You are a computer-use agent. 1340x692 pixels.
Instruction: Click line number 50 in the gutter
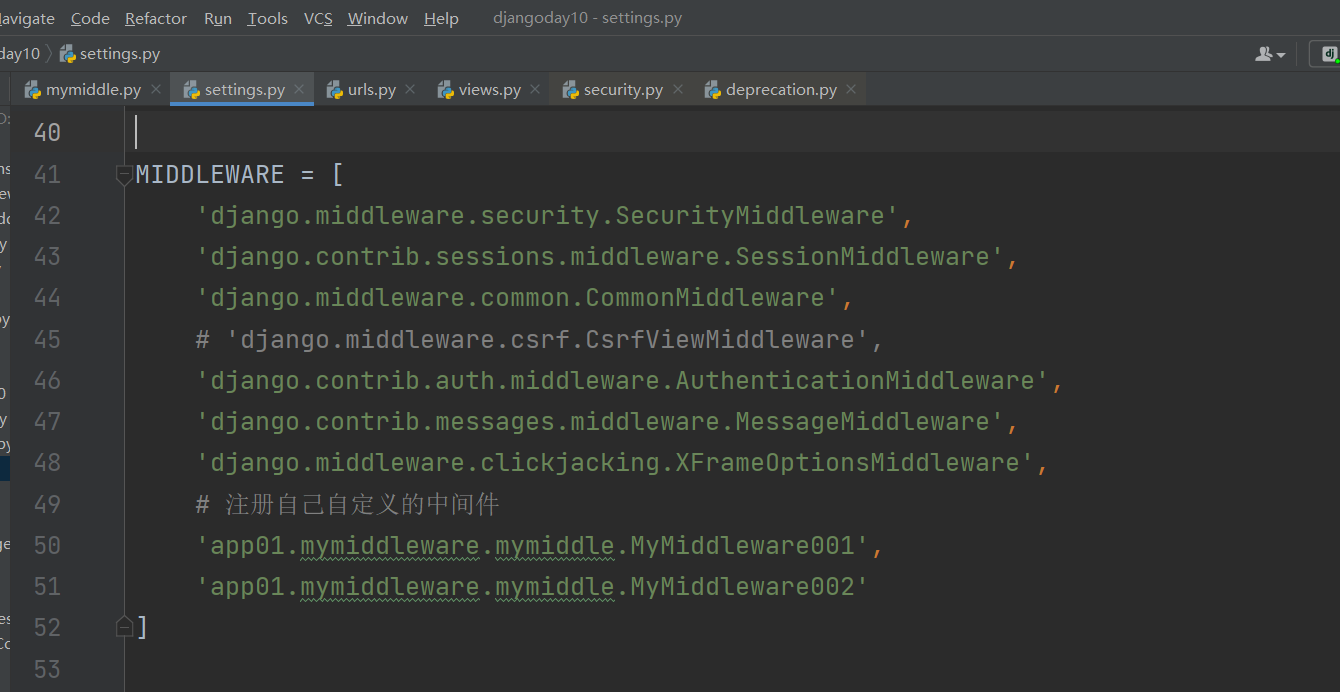tap(47, 545)
